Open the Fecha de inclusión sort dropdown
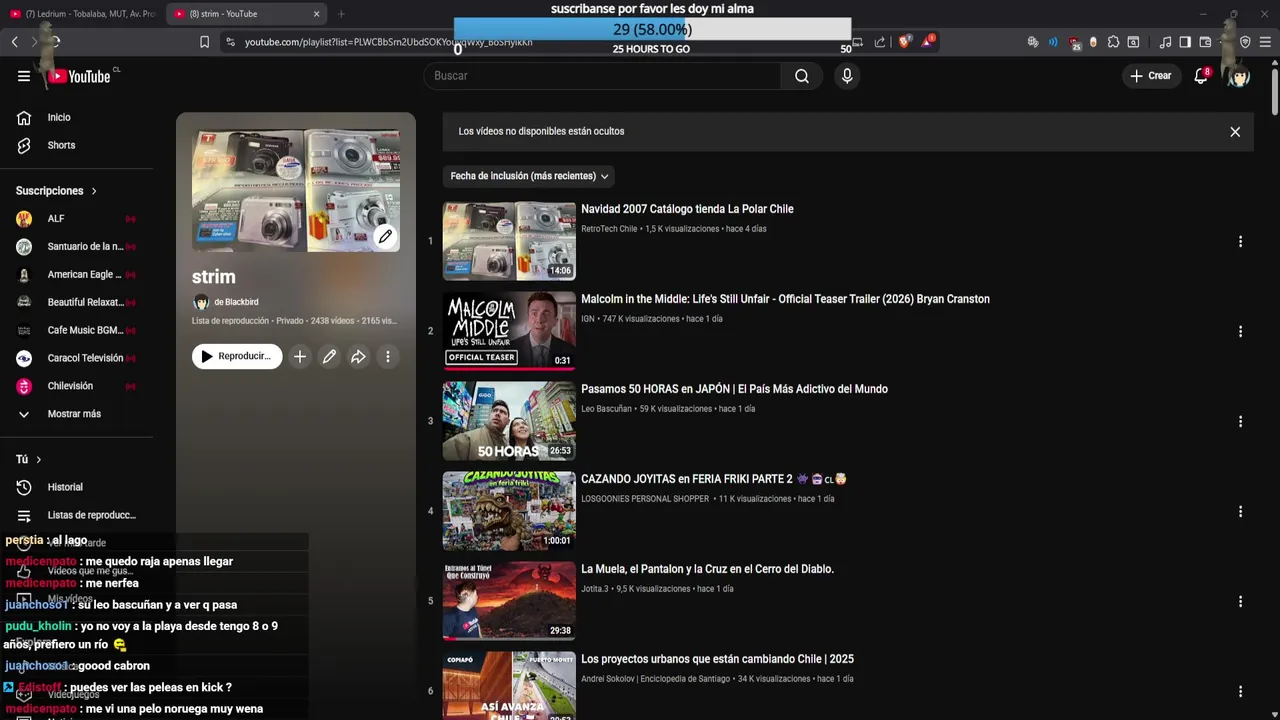 click(x=528, y=176)
